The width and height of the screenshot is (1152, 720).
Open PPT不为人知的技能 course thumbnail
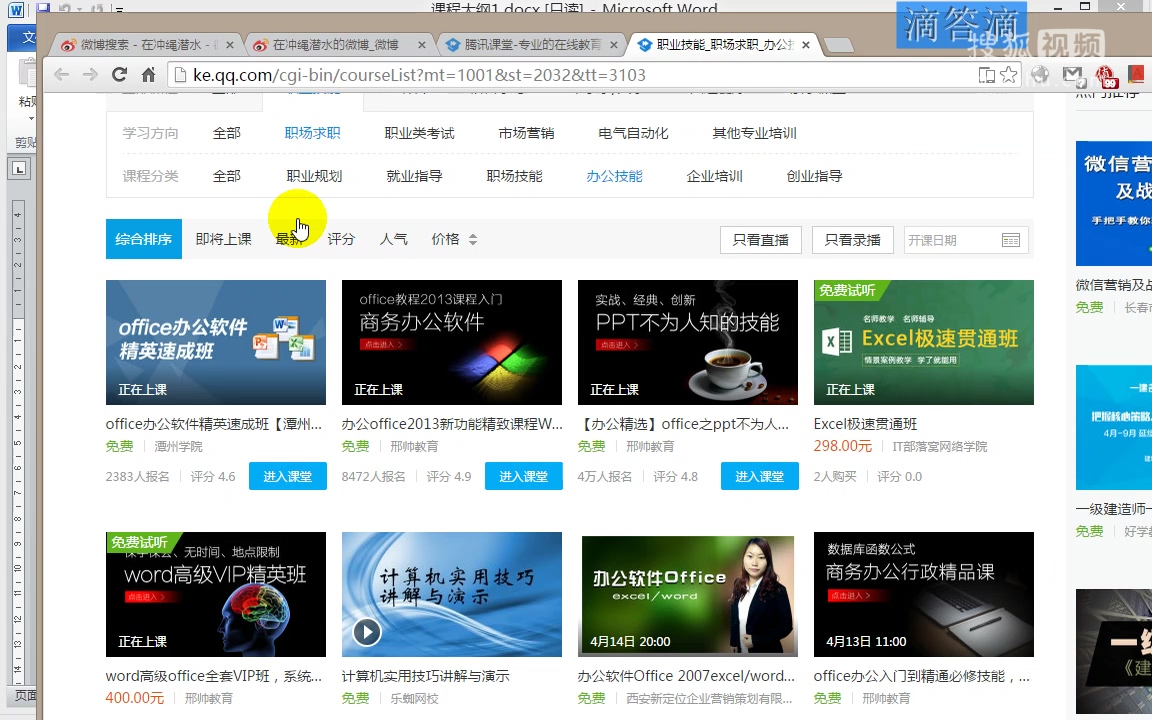click(x=687, y=342)
